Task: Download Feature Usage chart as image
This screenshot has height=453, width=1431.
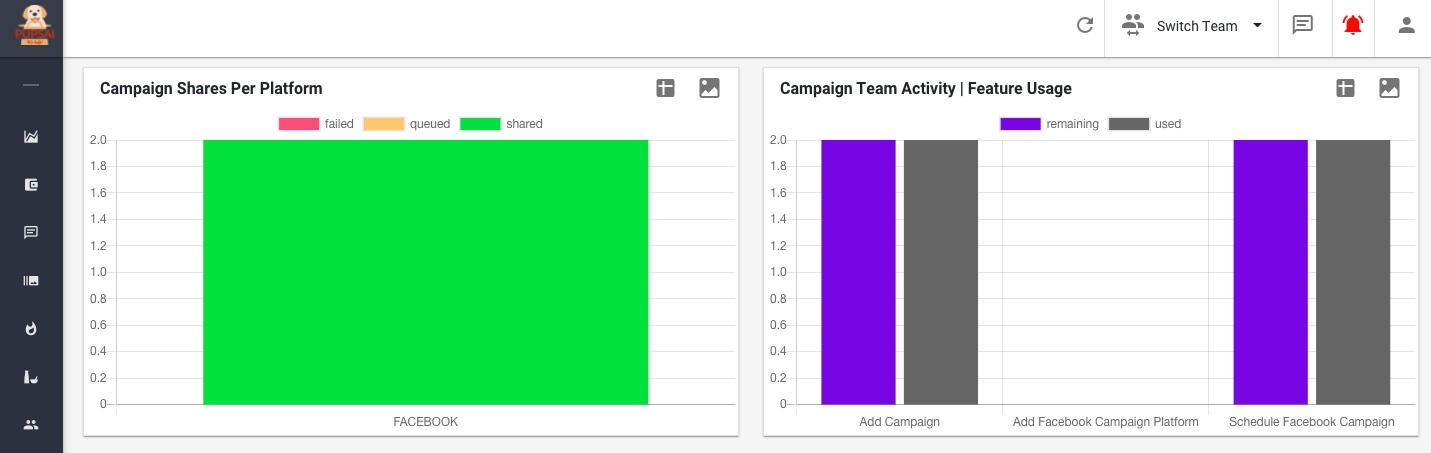Action: [1389, 88]
